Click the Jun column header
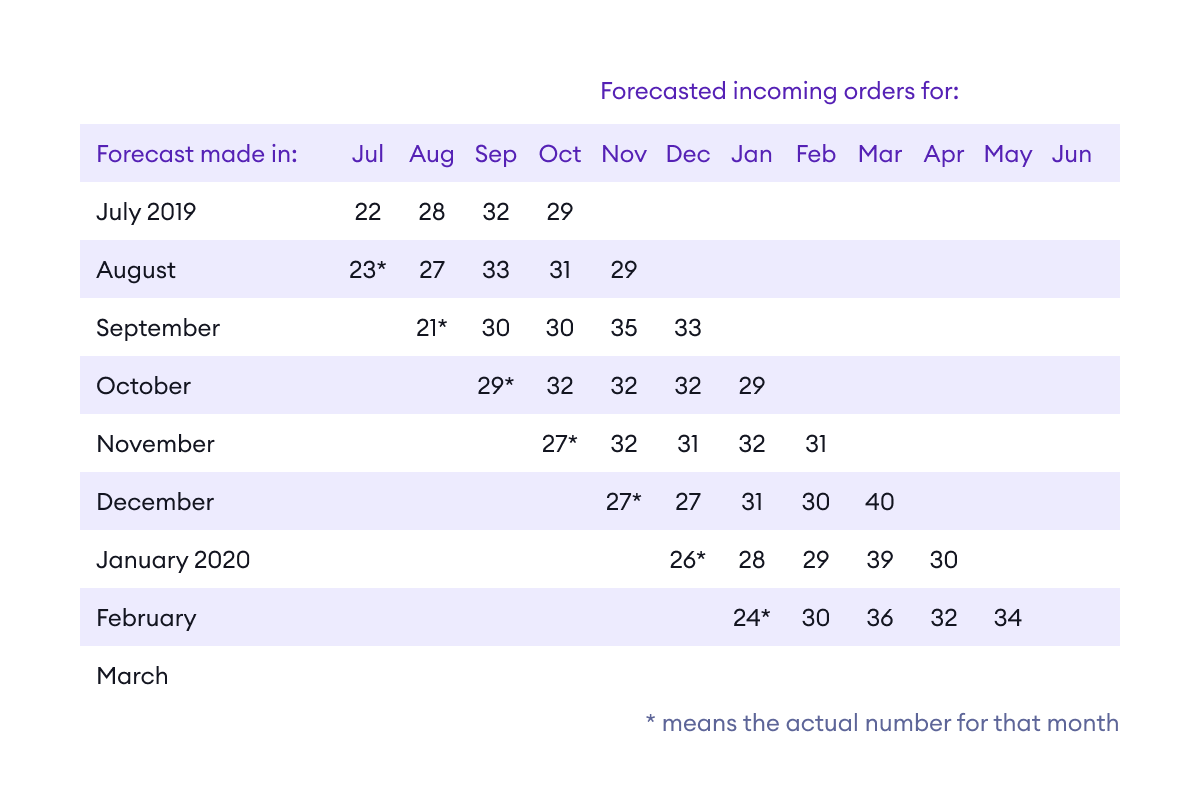 pyautogui.click(x=1071, y=154)
